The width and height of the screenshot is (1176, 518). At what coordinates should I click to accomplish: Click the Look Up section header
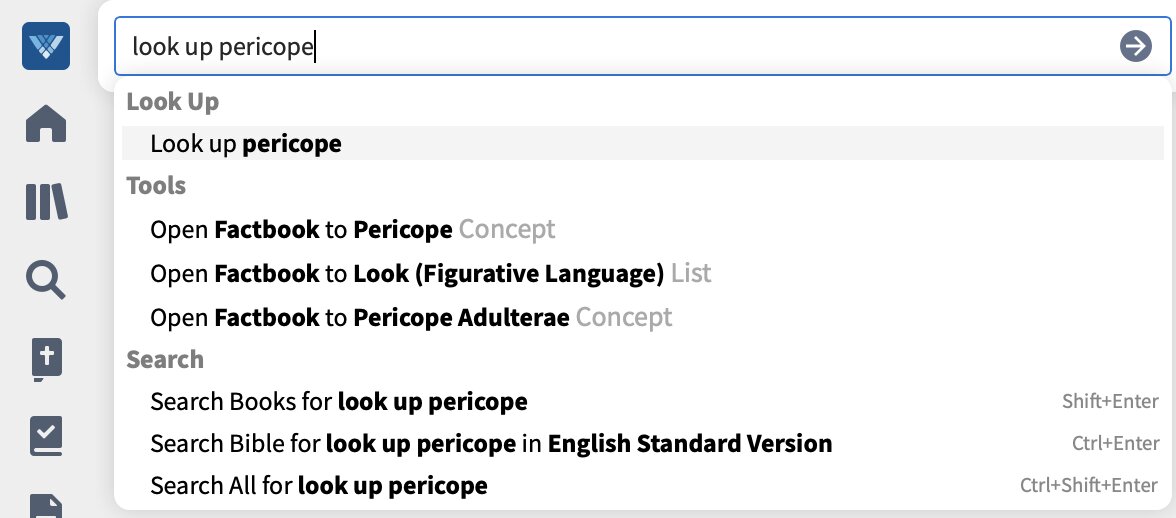click(172, 102)
